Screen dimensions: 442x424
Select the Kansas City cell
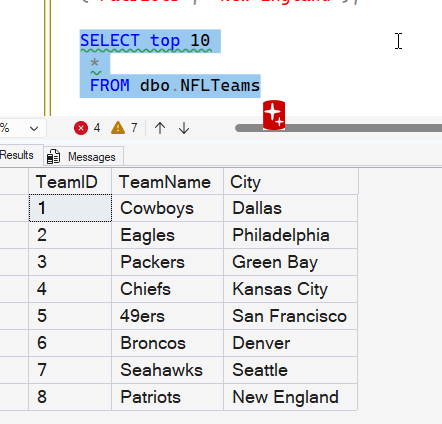pyautogui.click(x=290, y=289)
